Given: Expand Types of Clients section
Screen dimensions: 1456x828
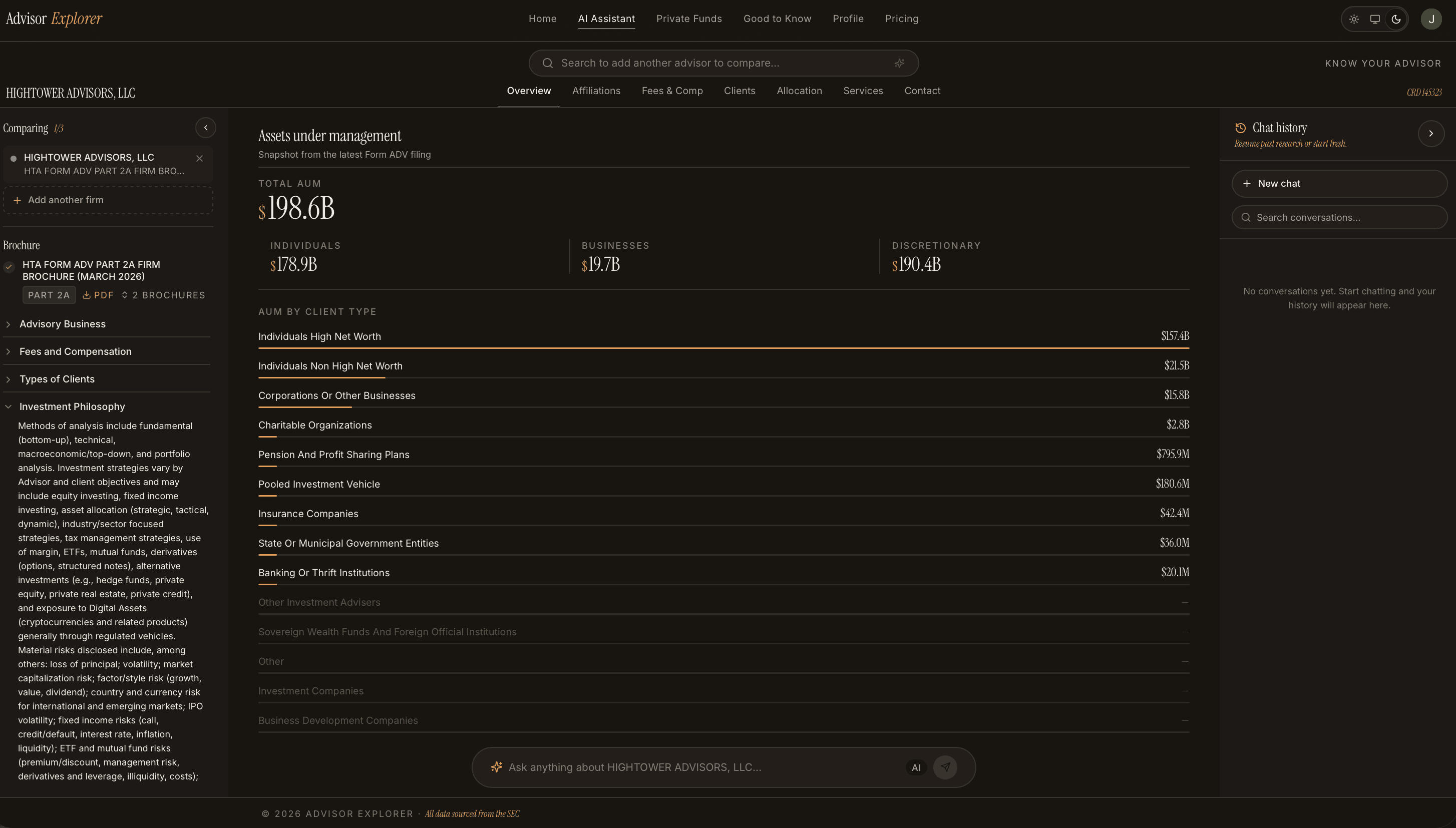Looking at the screenshot, I should coord(107,379).
